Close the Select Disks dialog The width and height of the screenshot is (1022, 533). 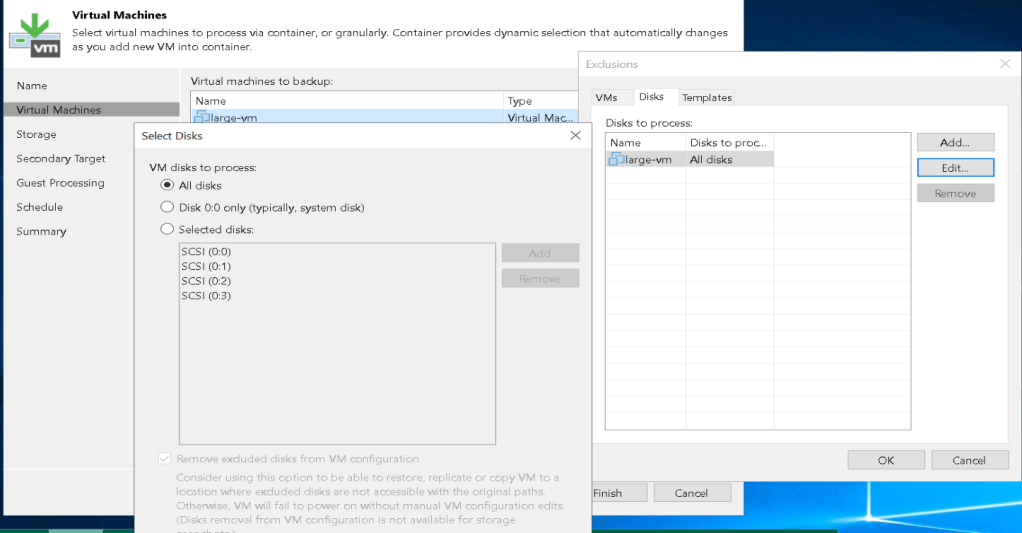(575, 135)
